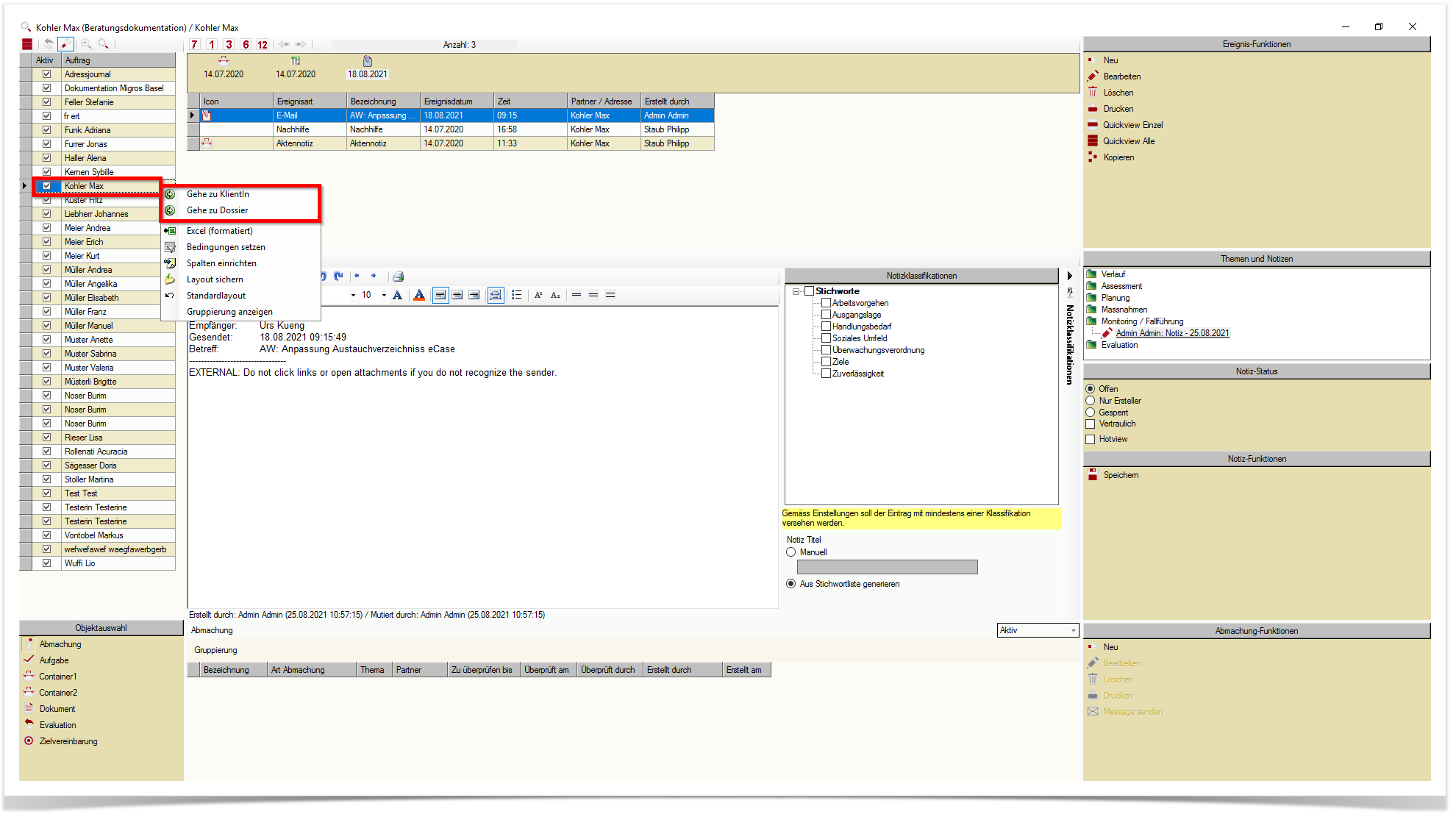Collapse the Stichworte tree node
Image resolution: width=1456 pixels, height=817 pixels.
pos(796,291)
